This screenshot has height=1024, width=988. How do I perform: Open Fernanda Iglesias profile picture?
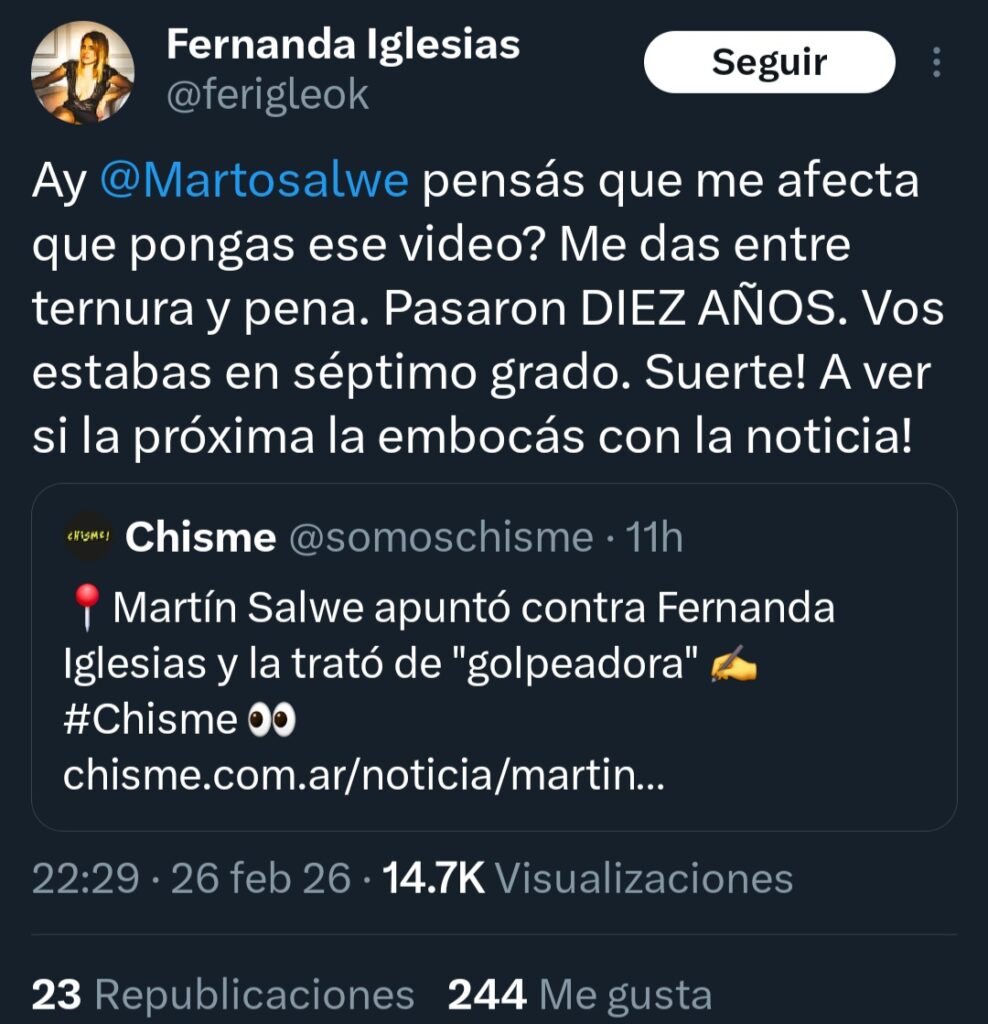(83, 72)
